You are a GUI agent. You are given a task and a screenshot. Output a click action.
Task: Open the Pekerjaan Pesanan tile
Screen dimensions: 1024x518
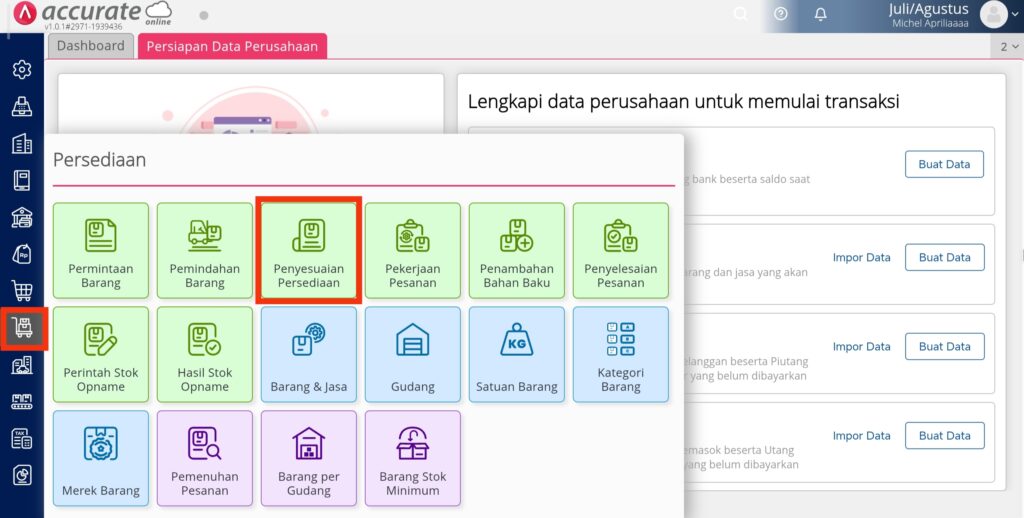click(413, 250)
